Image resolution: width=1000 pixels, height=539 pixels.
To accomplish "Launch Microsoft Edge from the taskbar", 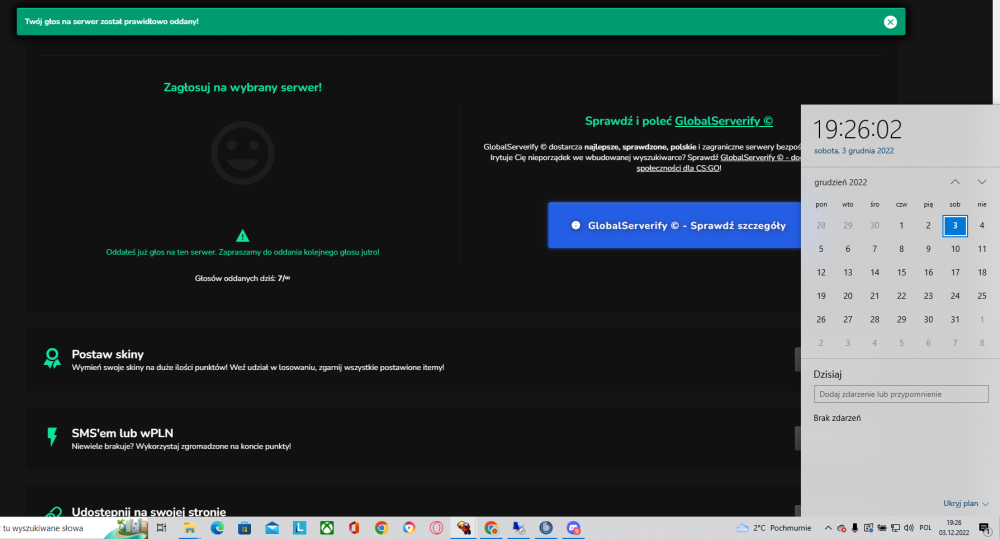I will [217, 528].
